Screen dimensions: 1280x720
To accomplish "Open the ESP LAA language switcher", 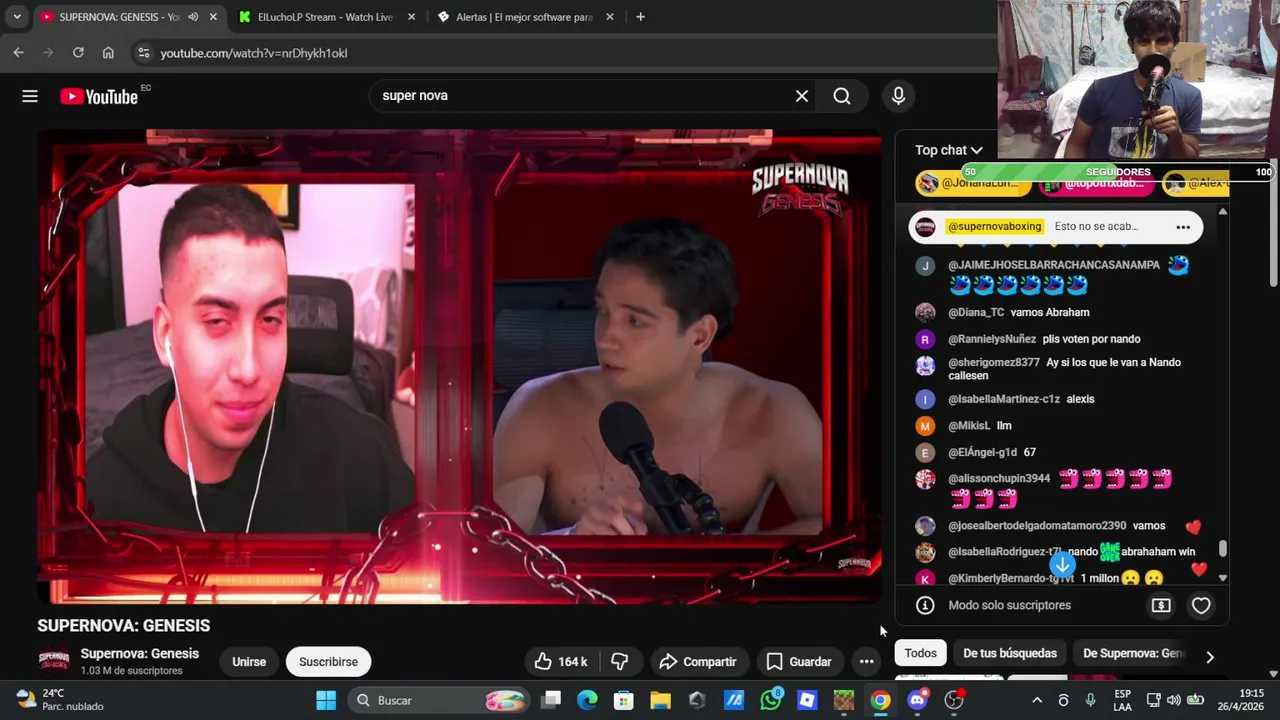I will tap(1123, 700).
